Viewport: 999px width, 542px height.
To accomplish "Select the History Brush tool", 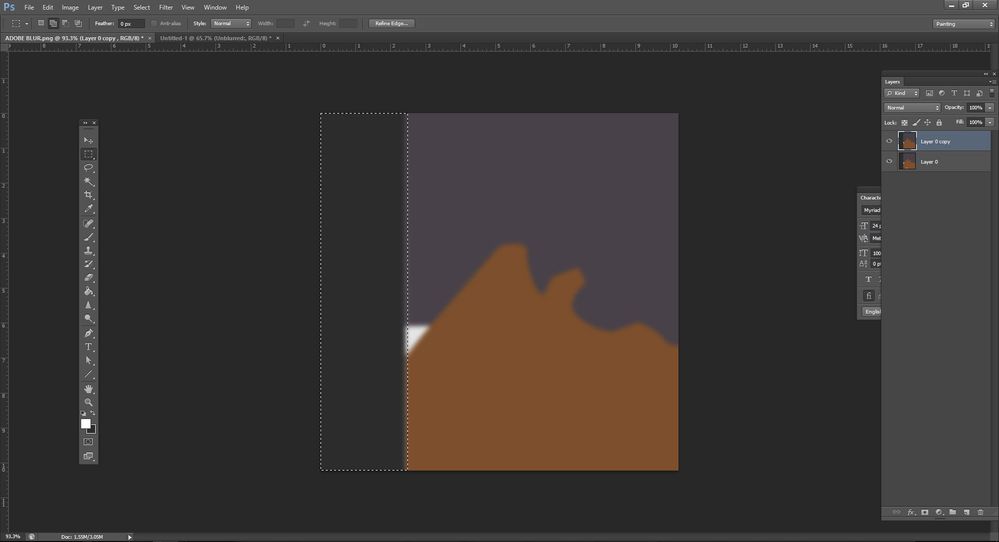I will point(89,264).
